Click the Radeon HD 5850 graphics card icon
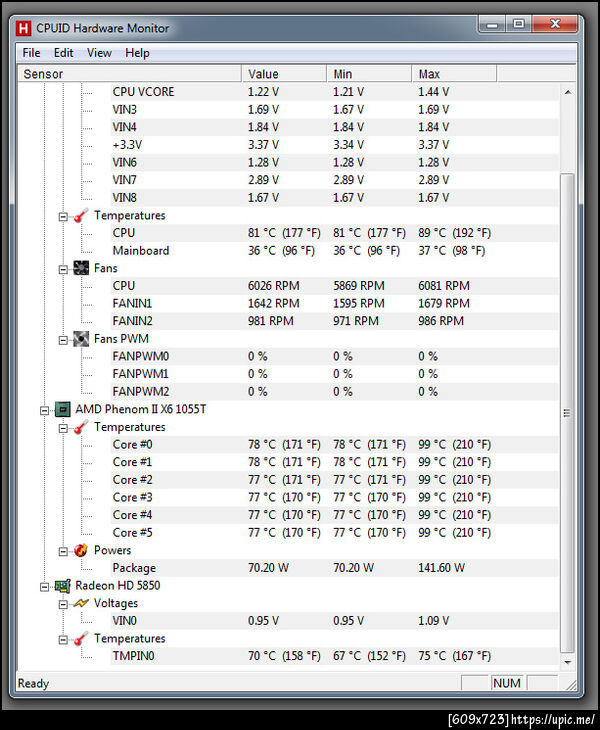 click(x=62, y=586)
